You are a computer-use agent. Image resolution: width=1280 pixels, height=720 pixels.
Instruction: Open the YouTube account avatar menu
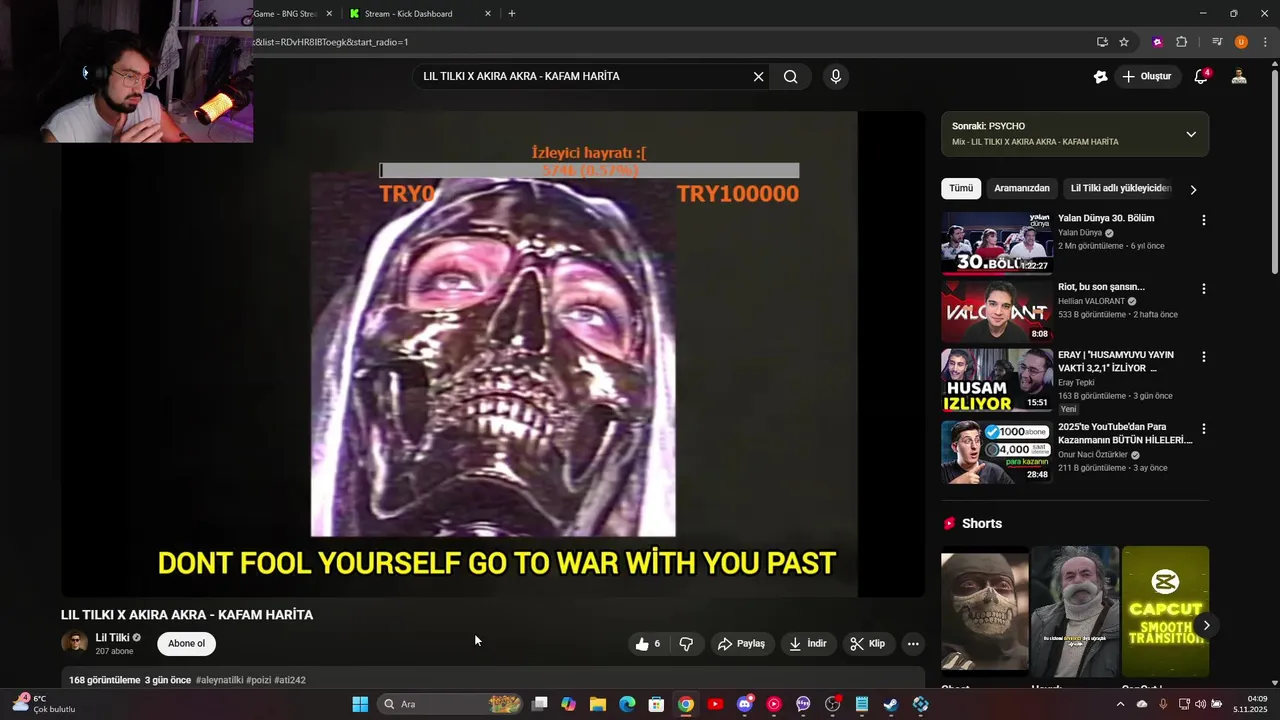pyautogui.click(x=1239, y=76)
